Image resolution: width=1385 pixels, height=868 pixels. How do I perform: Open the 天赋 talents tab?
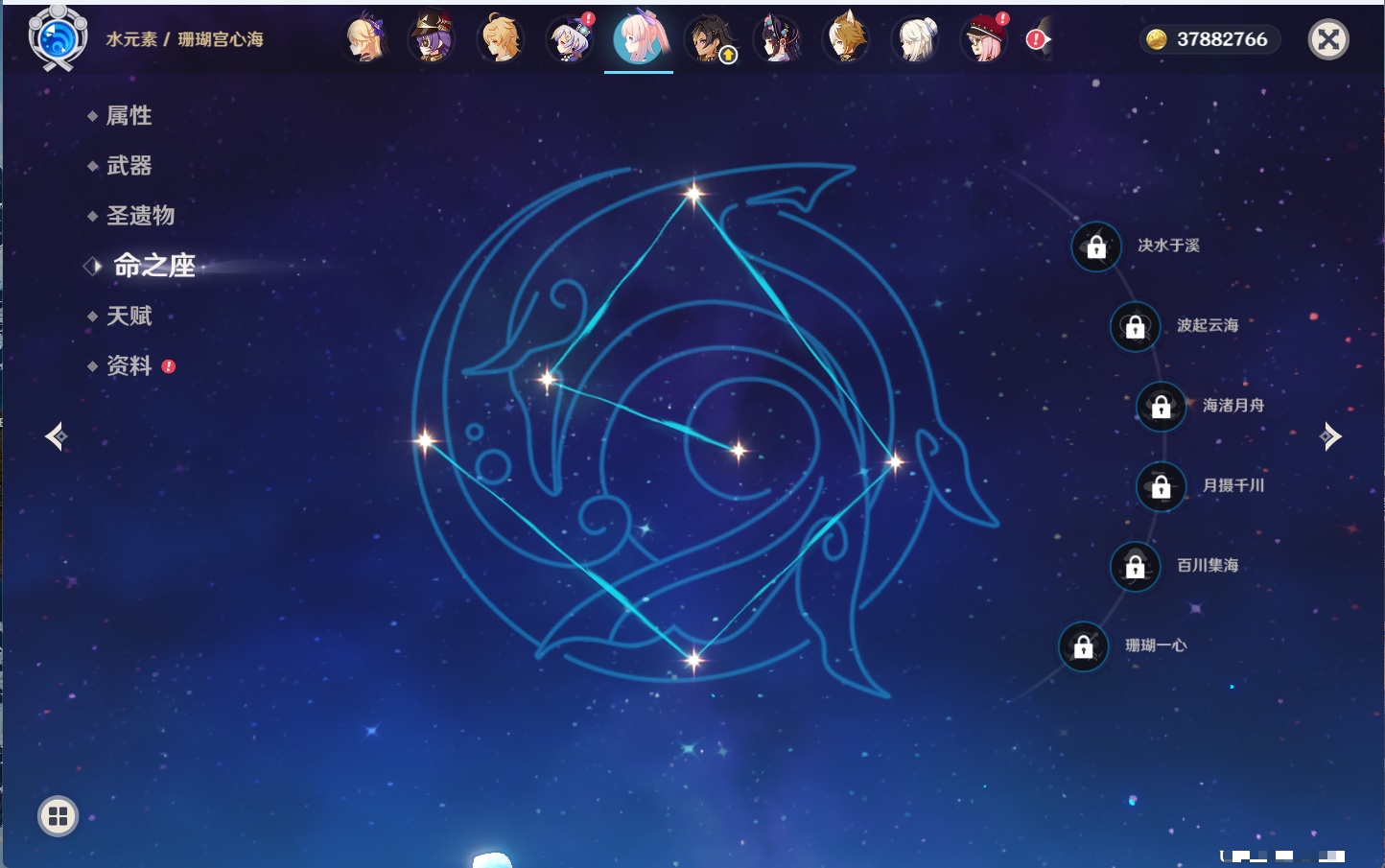[129, 316]
